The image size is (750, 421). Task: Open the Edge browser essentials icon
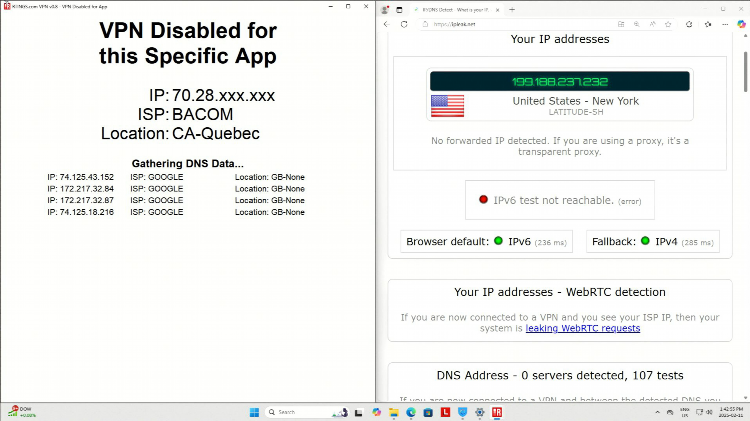(x=689, y=24)
